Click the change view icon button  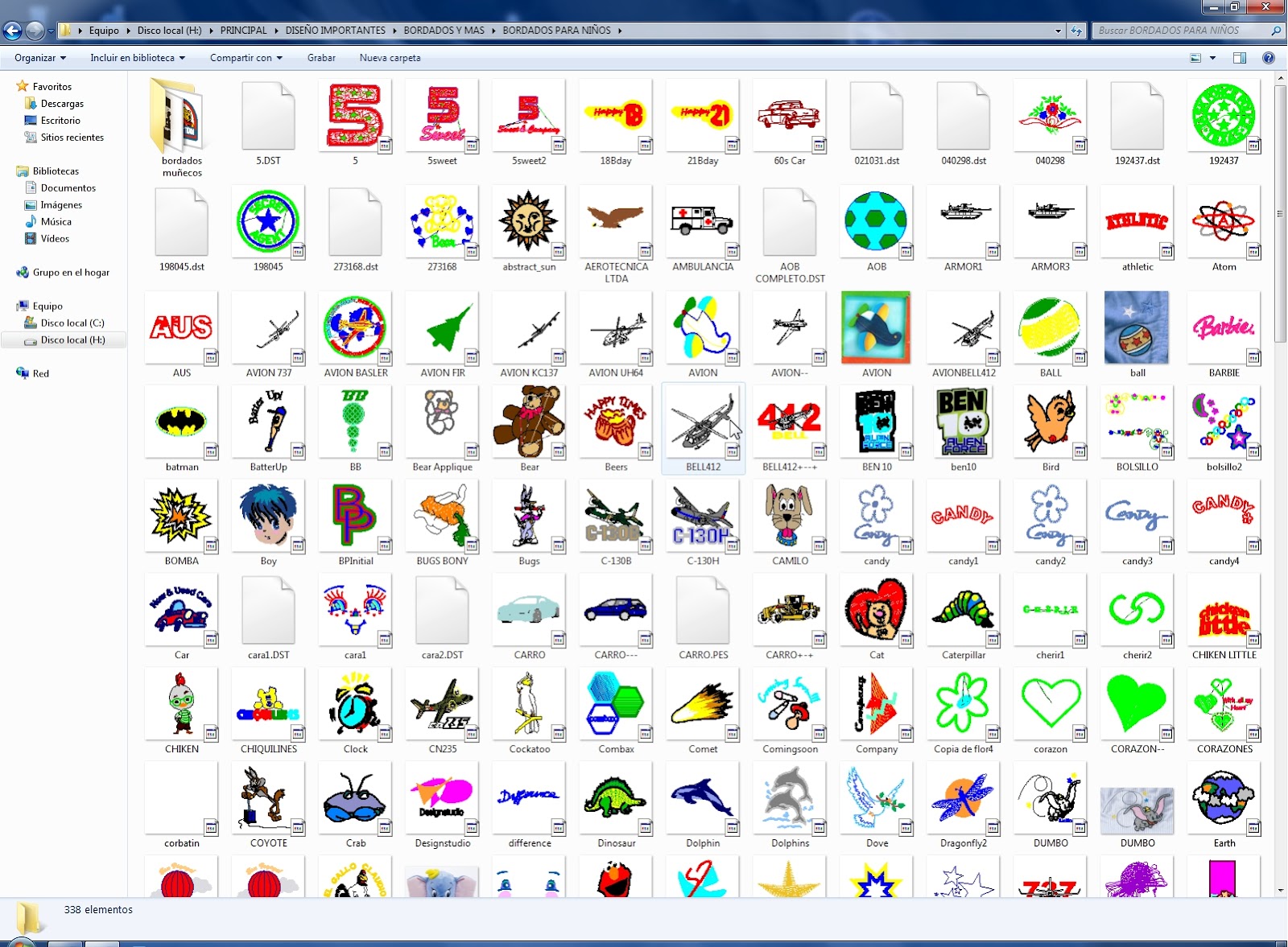(1195, 58)
